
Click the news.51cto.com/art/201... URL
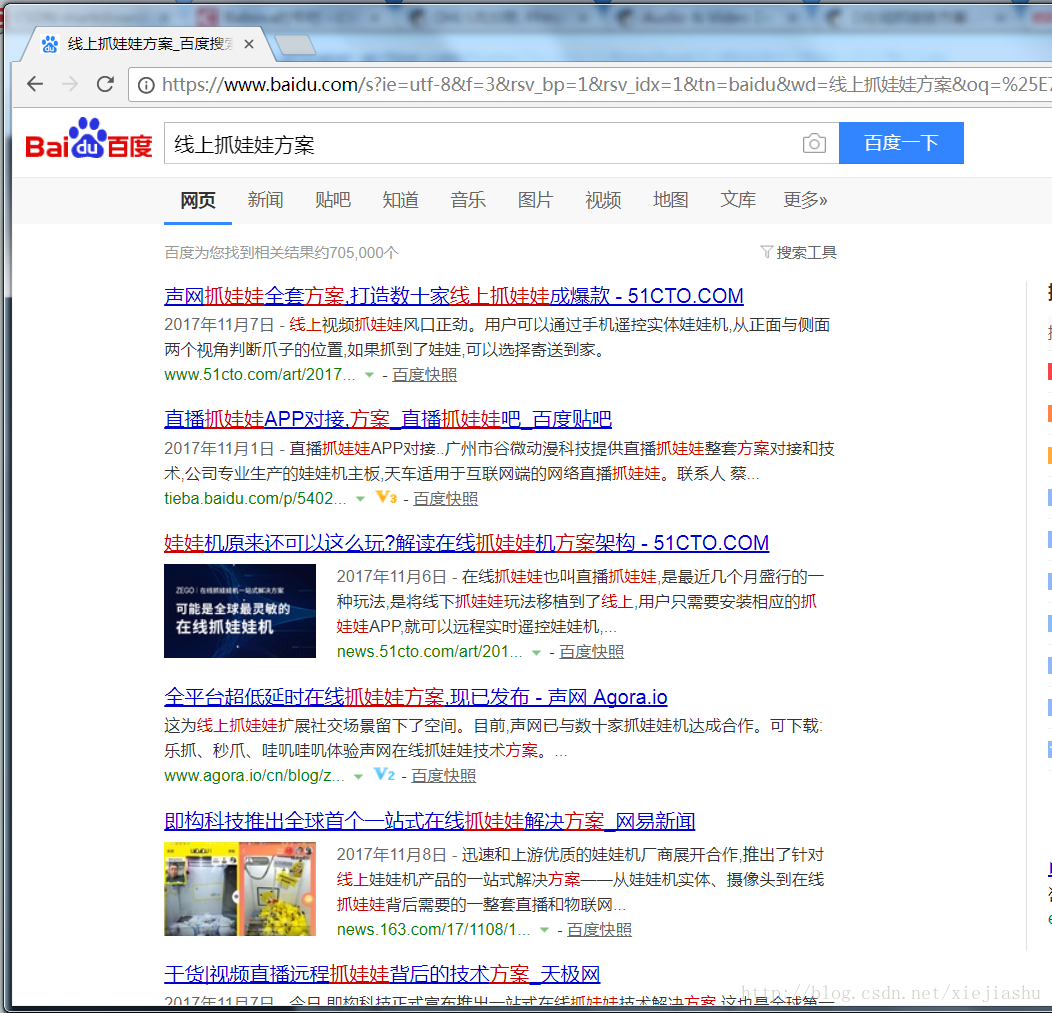[429, 651]
